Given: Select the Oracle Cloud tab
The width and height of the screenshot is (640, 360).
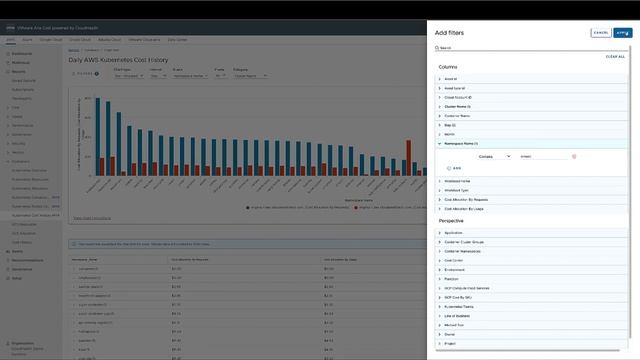Looking at the screenshot, I should pos(80,40).
